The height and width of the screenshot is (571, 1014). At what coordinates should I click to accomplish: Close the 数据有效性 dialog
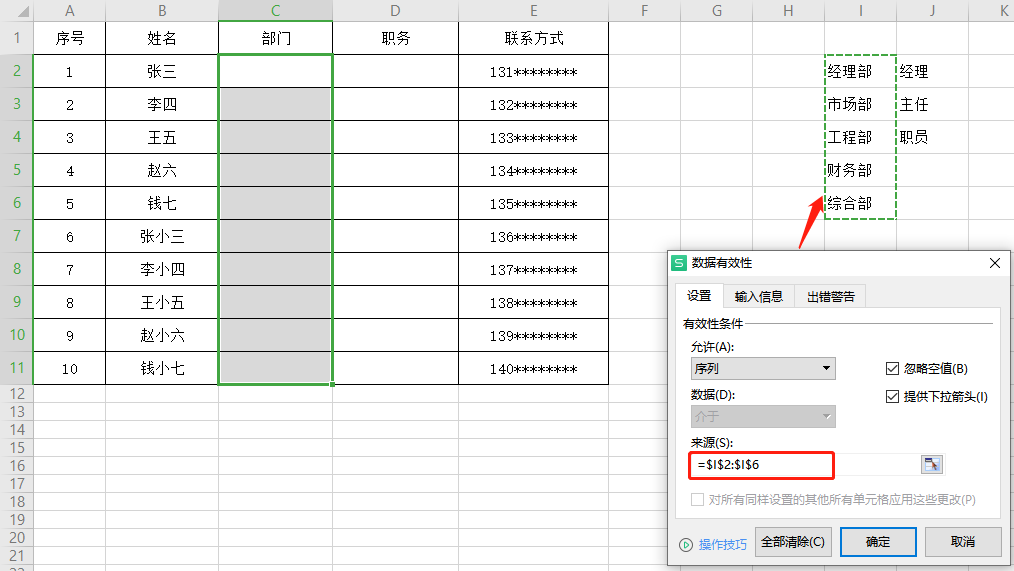[995, 263]
